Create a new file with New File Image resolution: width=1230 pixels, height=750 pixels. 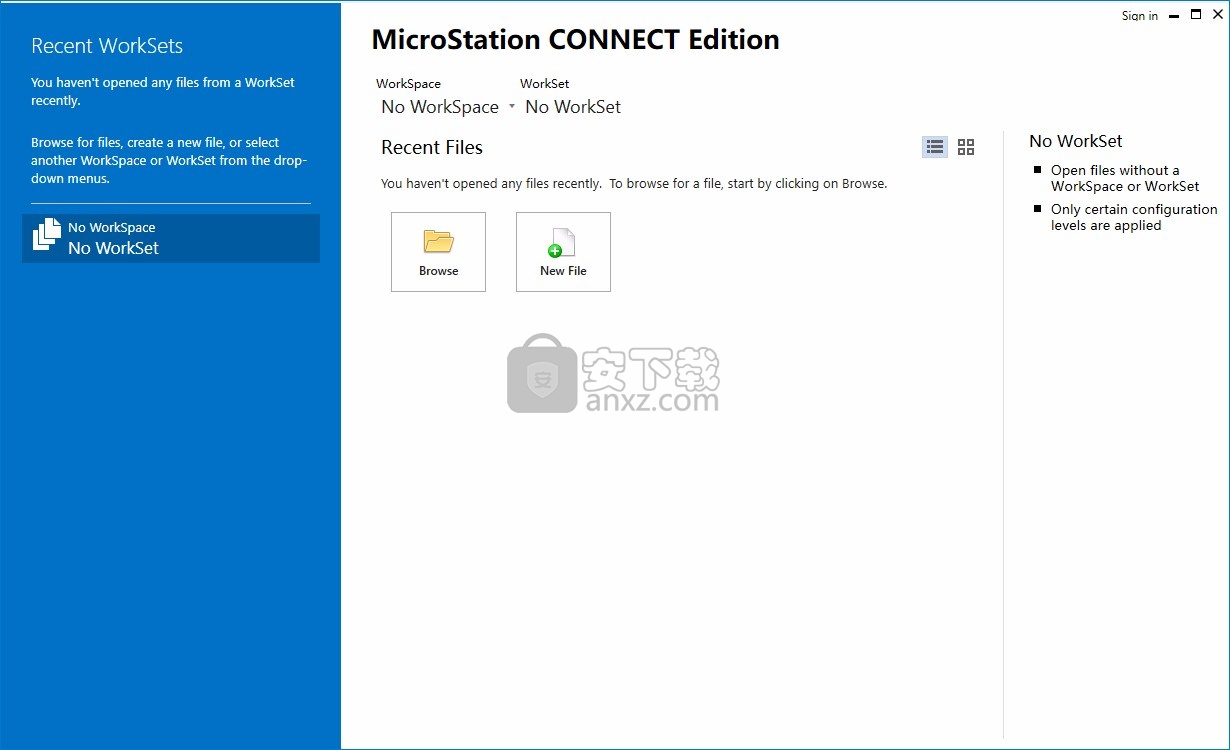(563, 252)
